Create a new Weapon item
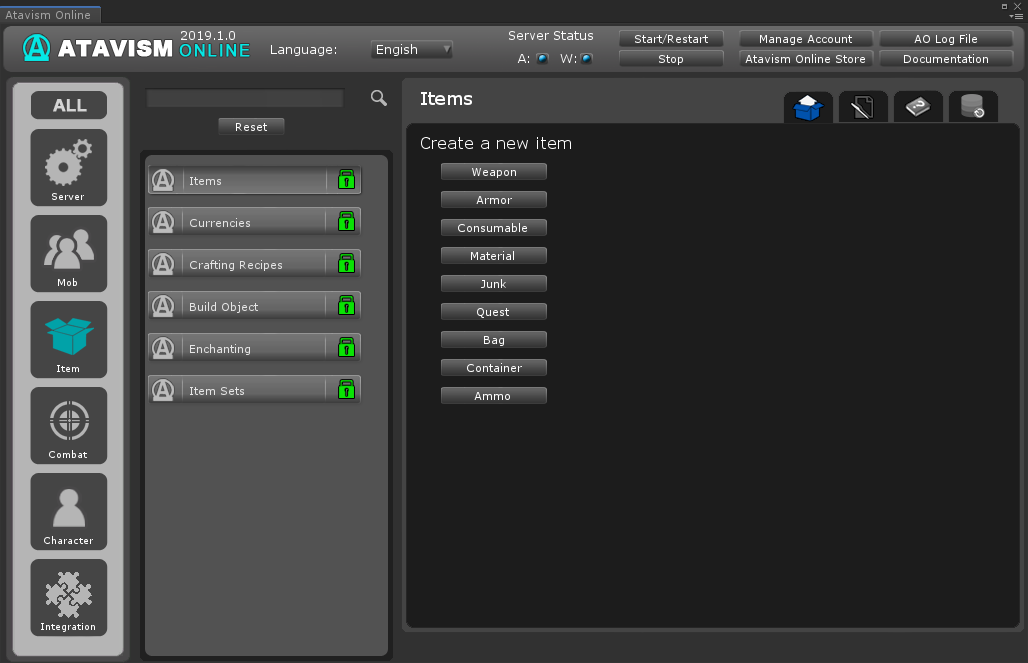 click(x=493, y=172)
